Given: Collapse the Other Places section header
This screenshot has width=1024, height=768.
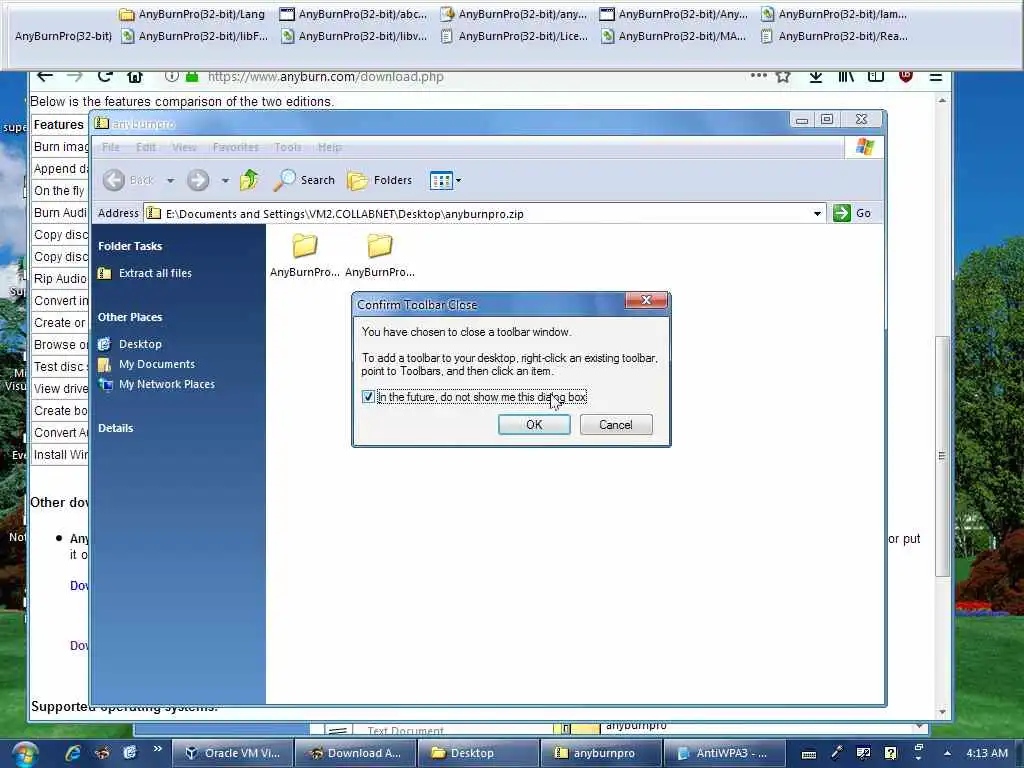Looking at the screenshot, I should (130, 317).
